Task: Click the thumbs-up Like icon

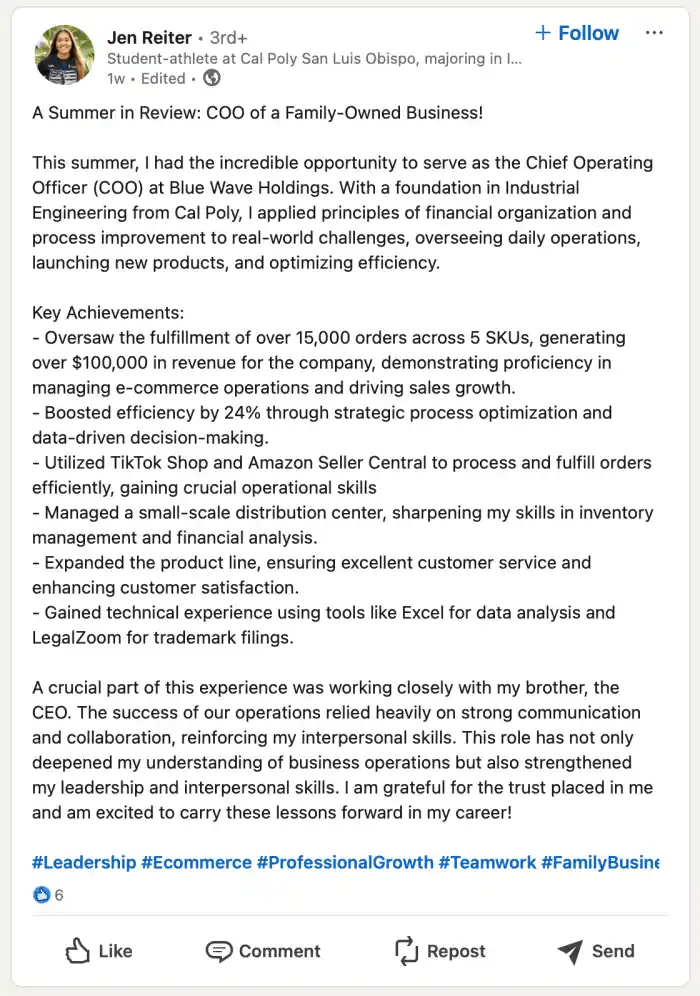Action: 78,950
